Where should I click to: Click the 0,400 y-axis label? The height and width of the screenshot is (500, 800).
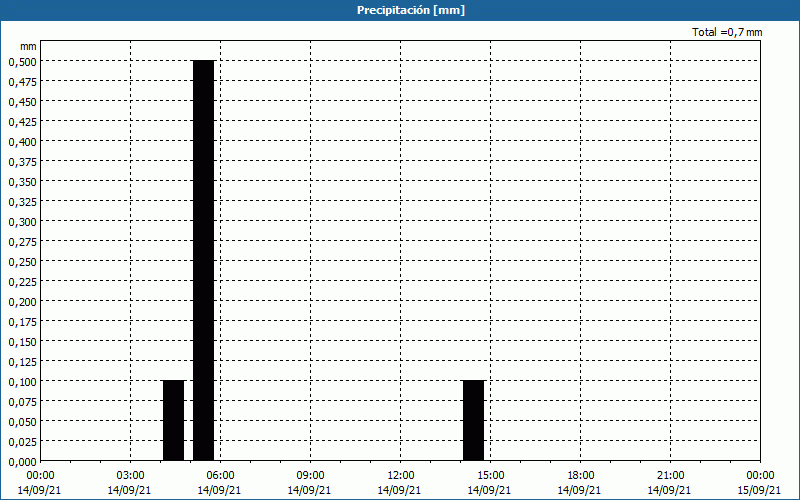click(22, 141)
